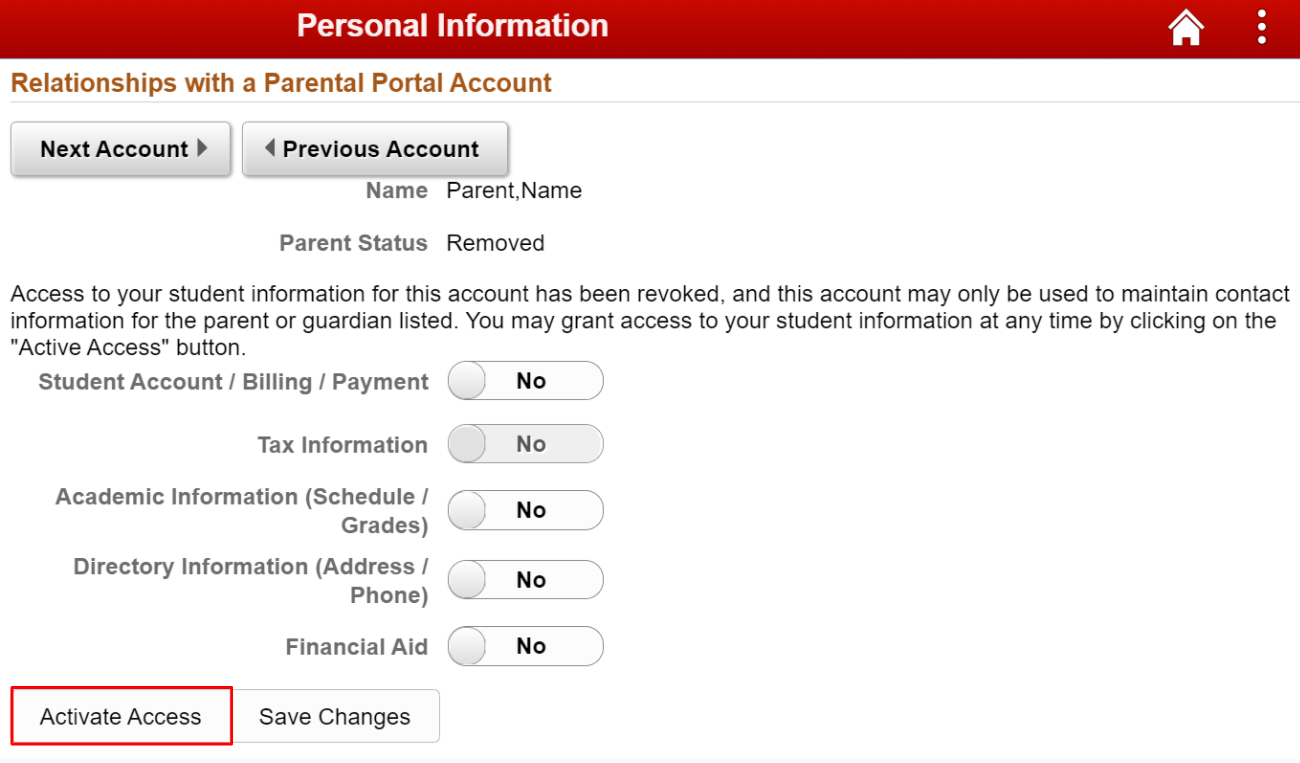Screen dimensions: 1300x763
Task: Click the Personal Information page title
Action: click(x=452, y=26)
